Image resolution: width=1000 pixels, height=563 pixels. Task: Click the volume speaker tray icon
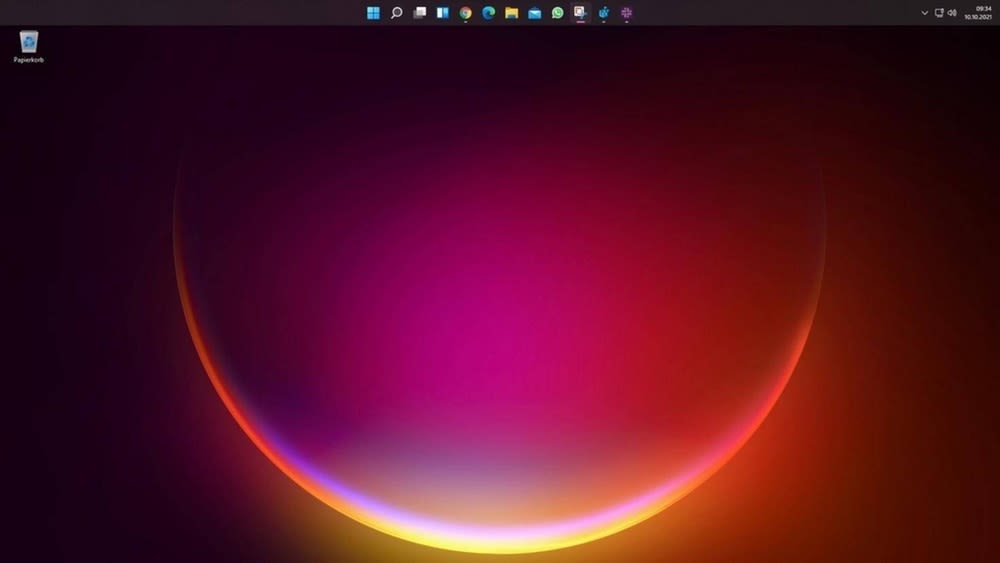point(951,13)
